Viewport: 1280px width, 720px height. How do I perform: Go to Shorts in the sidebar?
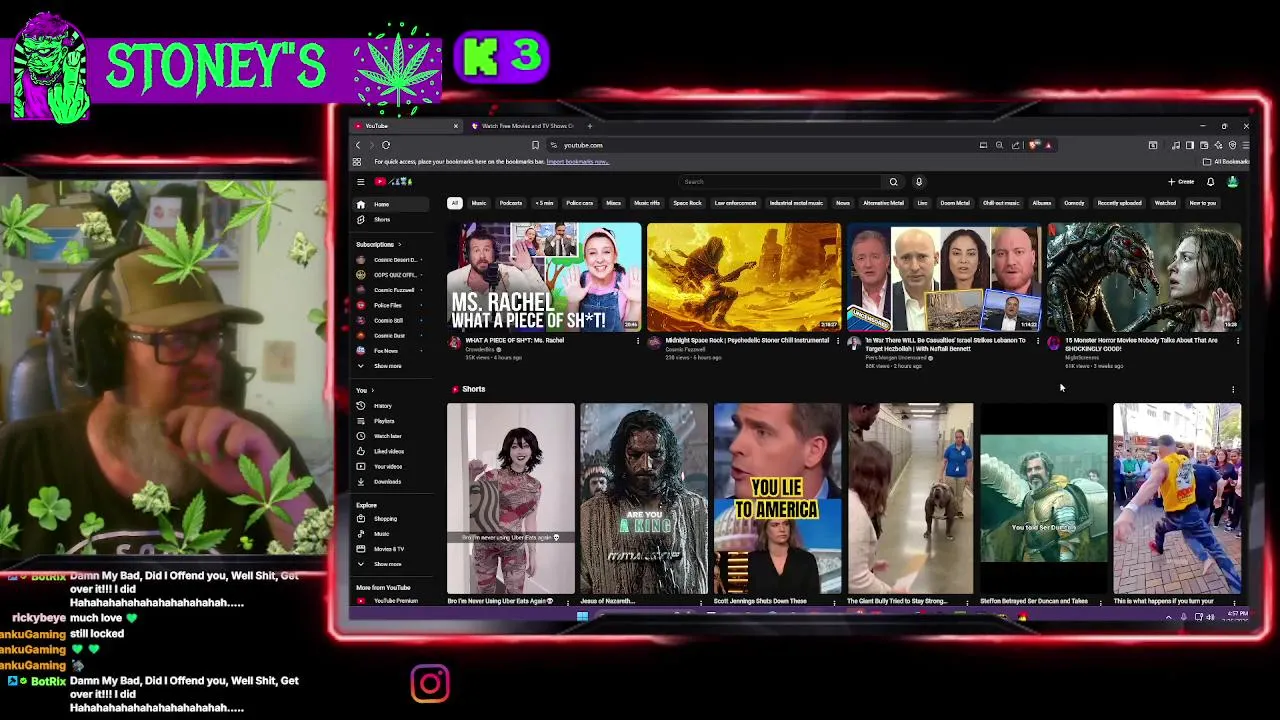point(390,220)
